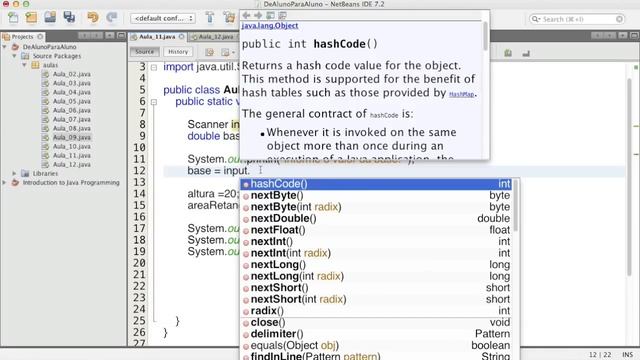The image size is (640, 360).
Task: Open the search magnifier options dropdown
Action: pyautogui.click(x=535, y=19)
